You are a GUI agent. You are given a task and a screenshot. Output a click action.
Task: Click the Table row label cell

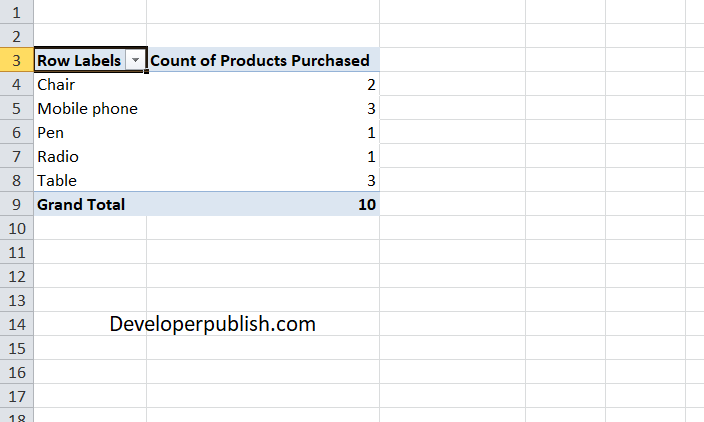click(x=90, y=180)
